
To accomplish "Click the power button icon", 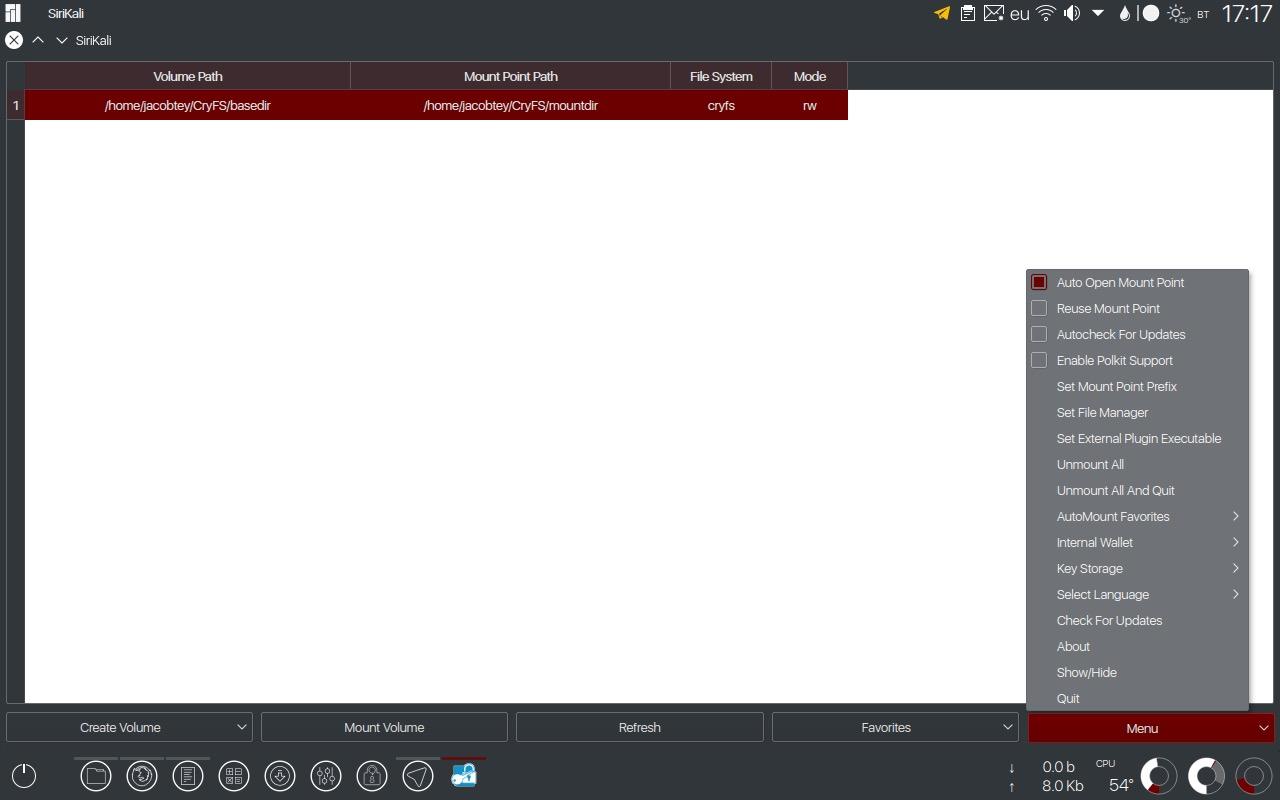I will (24, 776).
